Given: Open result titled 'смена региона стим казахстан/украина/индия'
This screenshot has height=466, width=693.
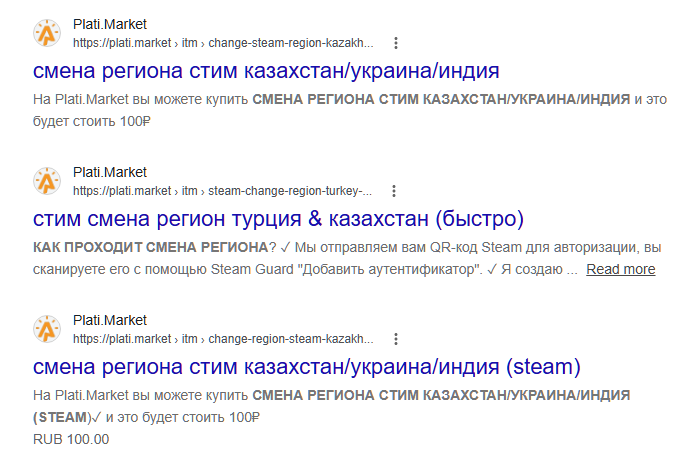Looking at the screenshot, I should pos(266,71).
